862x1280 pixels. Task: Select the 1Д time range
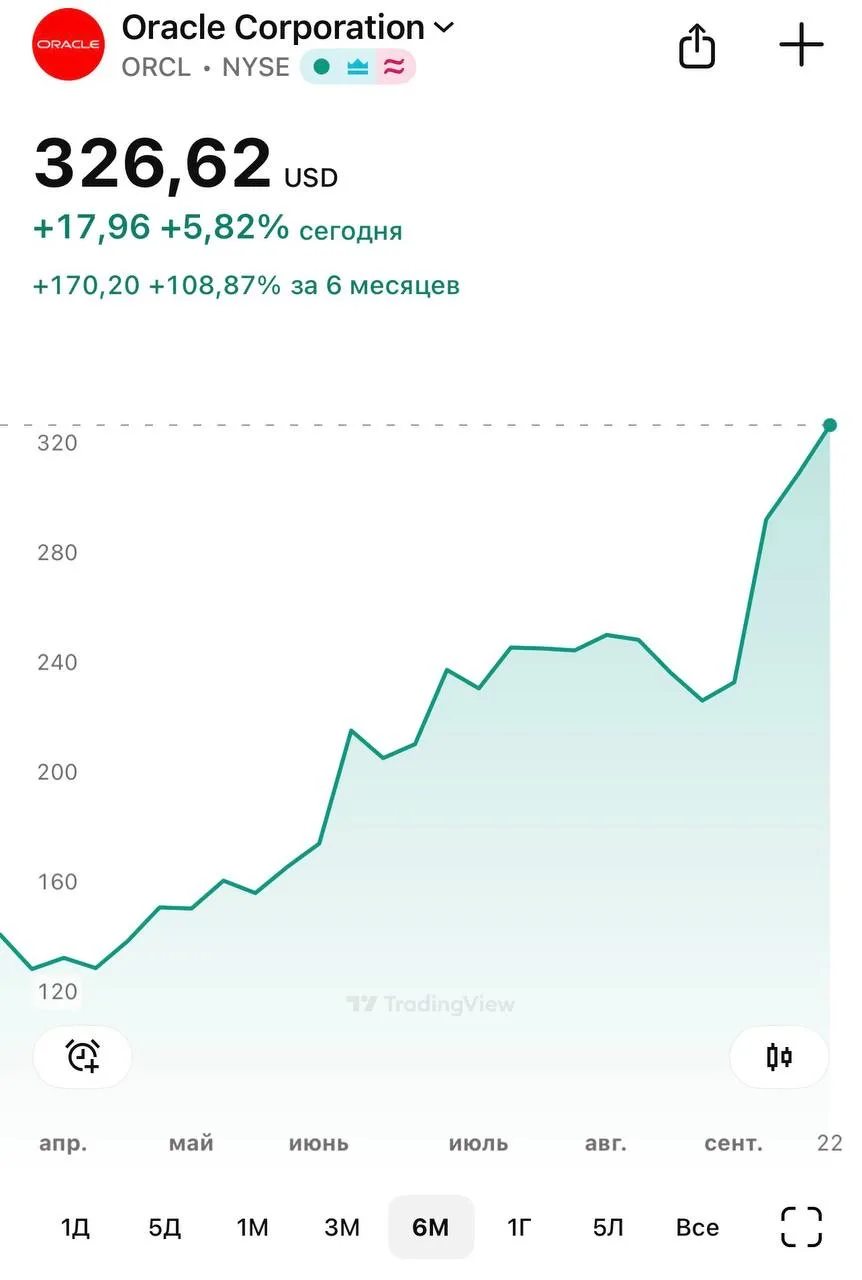tap(75, 1227)
